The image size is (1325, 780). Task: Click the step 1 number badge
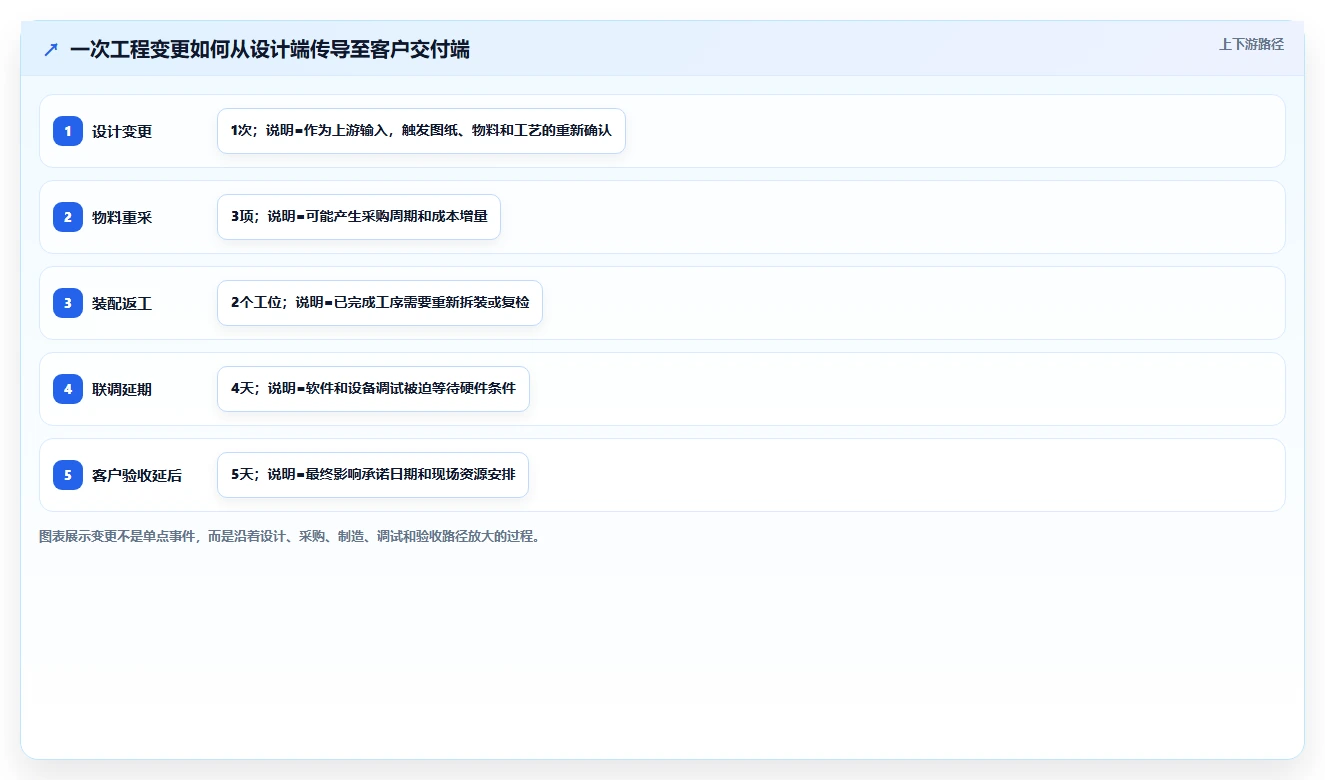(x=68, y=131)
